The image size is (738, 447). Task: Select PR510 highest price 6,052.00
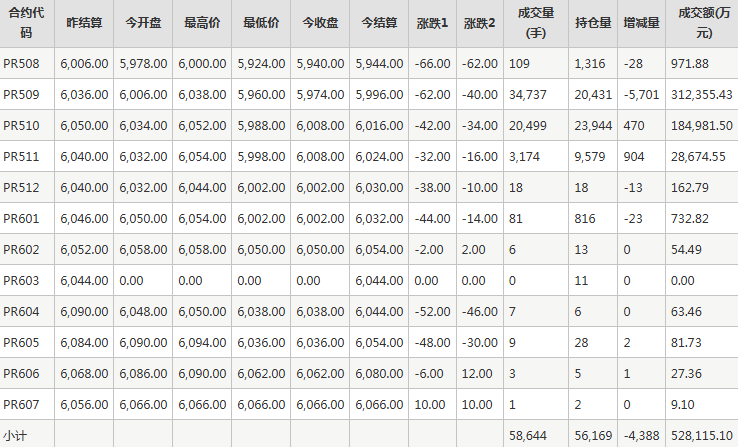[202, 126]
